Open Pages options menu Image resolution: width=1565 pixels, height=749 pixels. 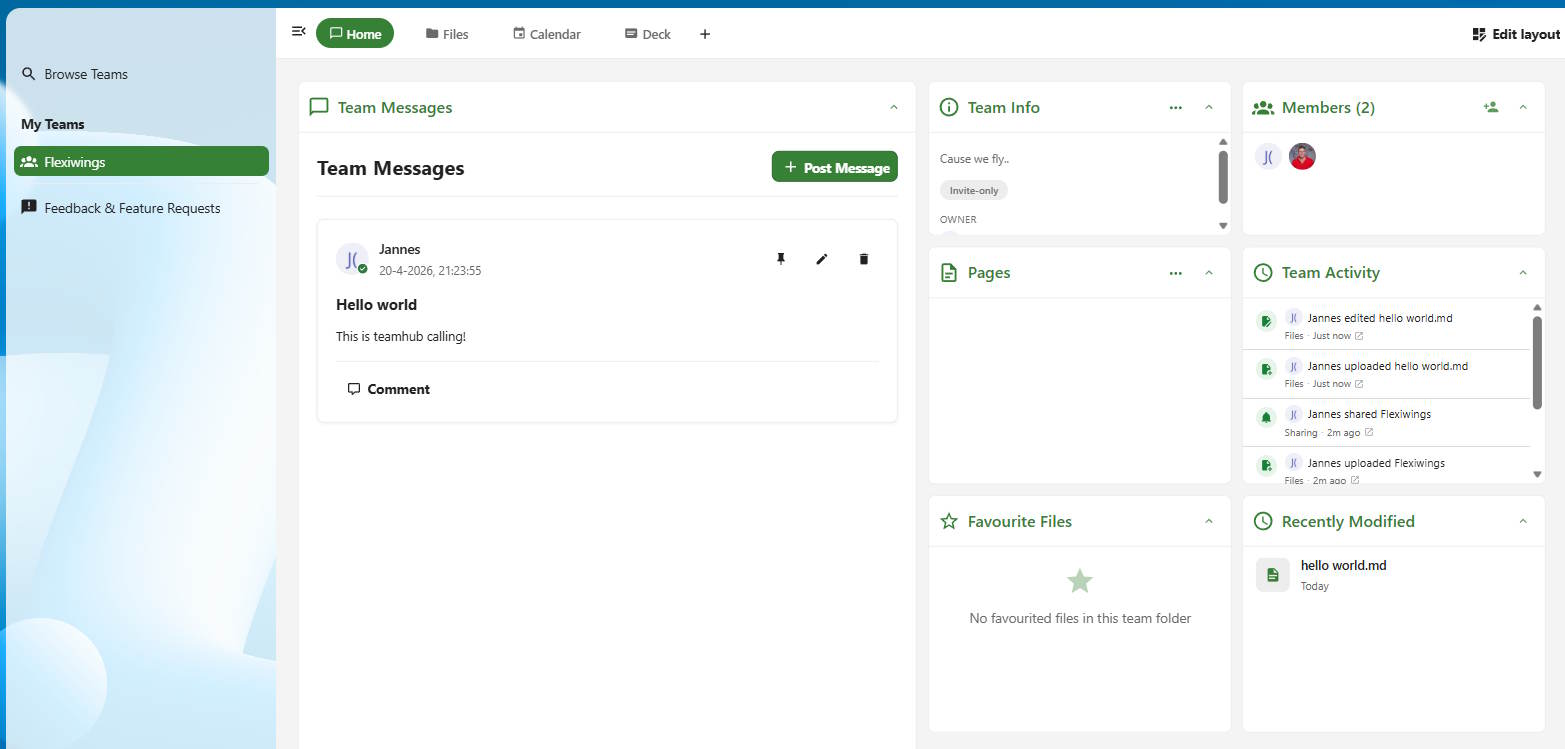[x=1175, y=272]
